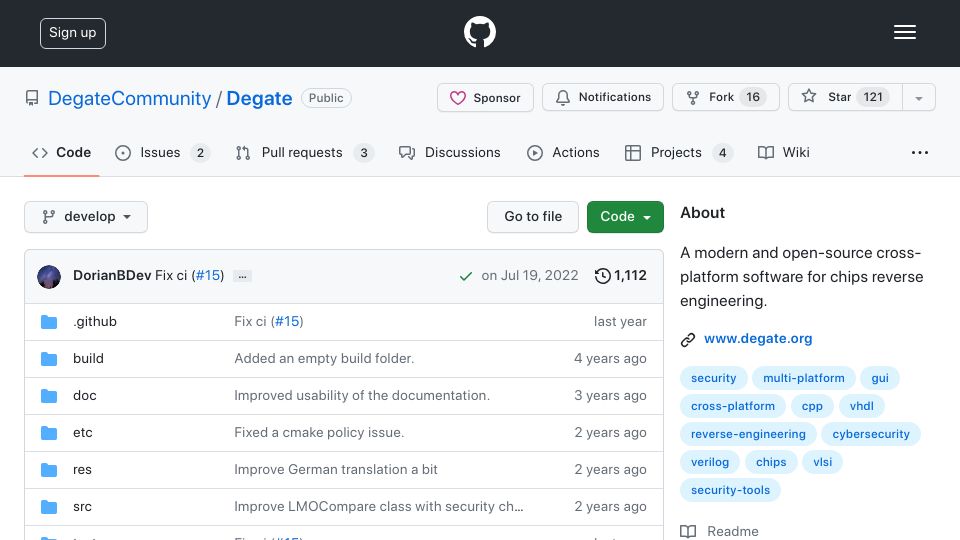960x540 pixels.
Task: Click the multi-platform topic tag
Action: 803,378
